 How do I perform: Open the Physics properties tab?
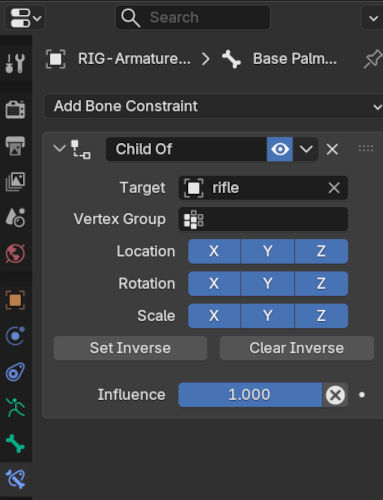(15, 336)
